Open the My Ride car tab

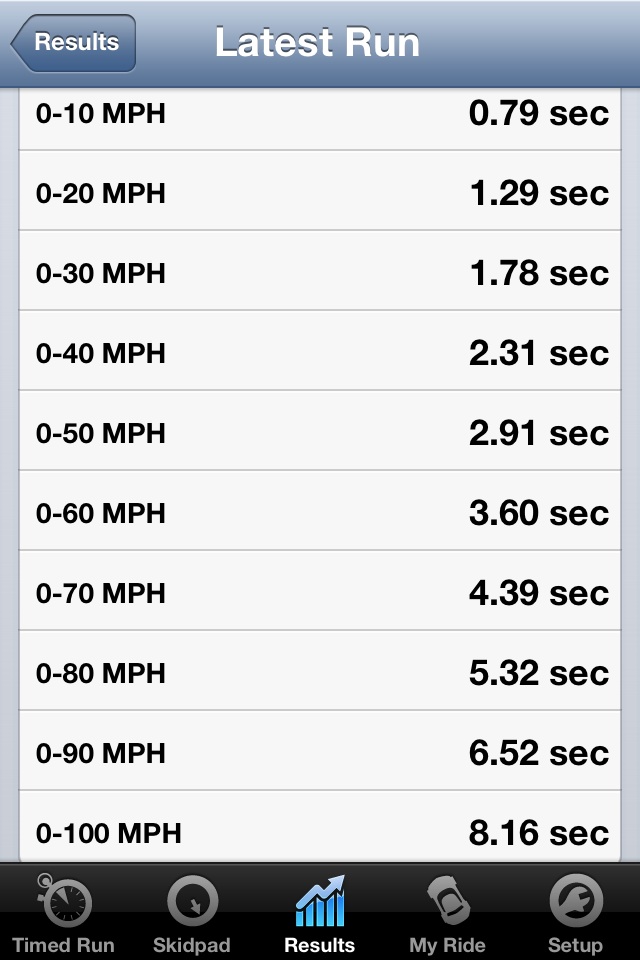click(x=448, y=912)
